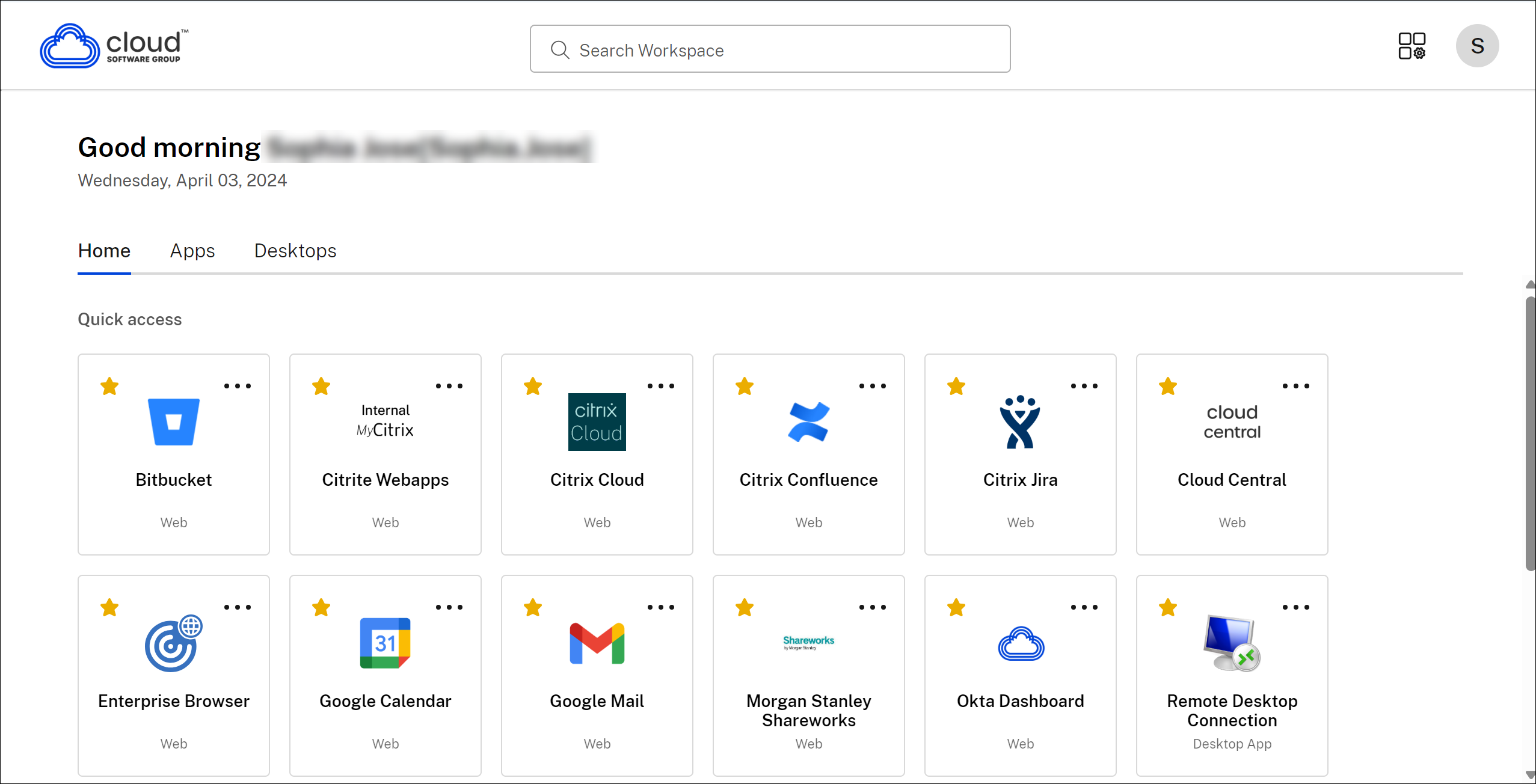1536x784 pixels.
Task: Focus the Search Workspace field
Action: point(770,49)
